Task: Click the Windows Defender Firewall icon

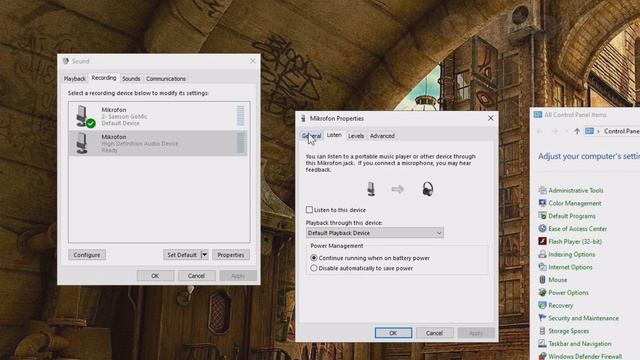Action: 542,356
